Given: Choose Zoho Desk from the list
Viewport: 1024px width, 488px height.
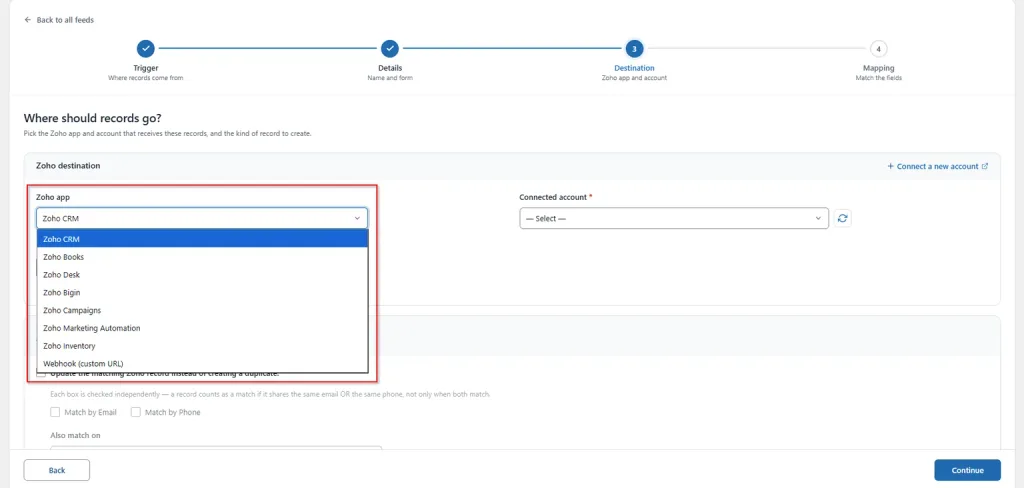Looking at the screenshot, I should click(x=202, y=274).
